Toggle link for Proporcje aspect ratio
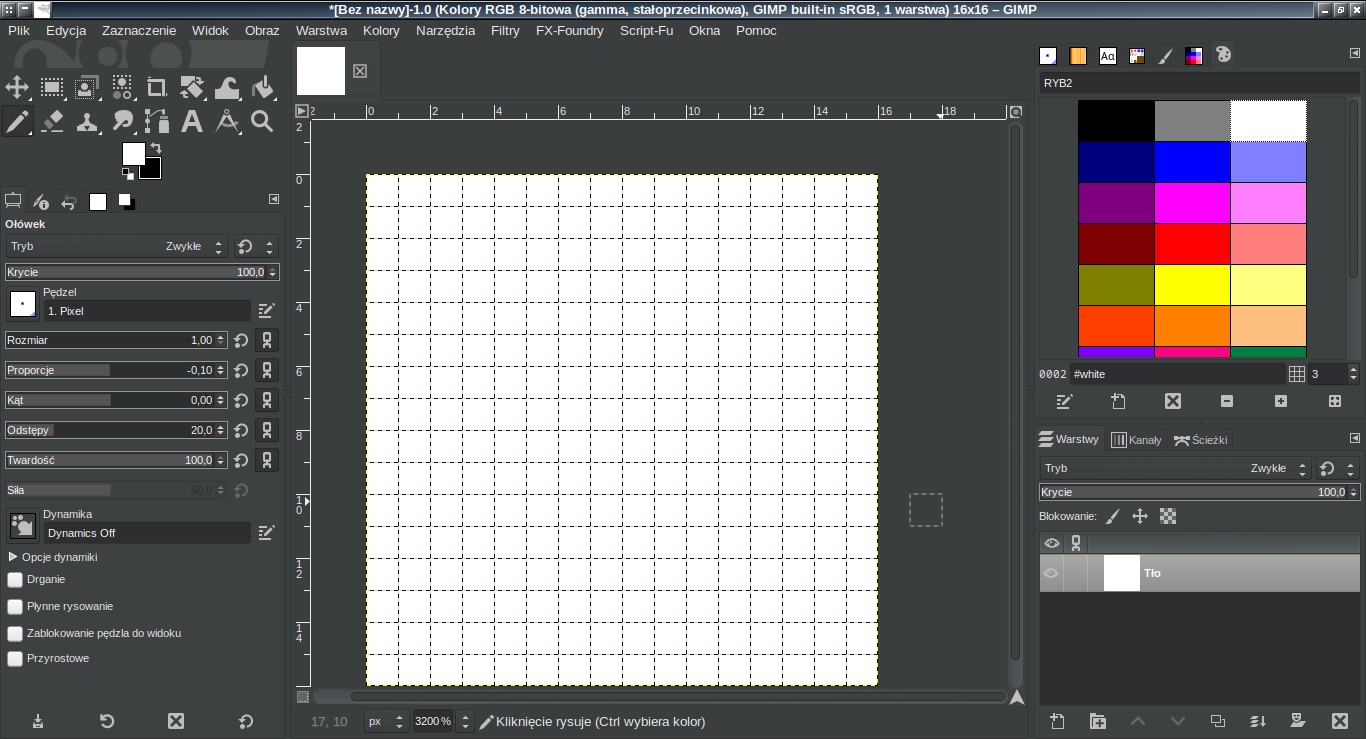 [x=267, y=370]
